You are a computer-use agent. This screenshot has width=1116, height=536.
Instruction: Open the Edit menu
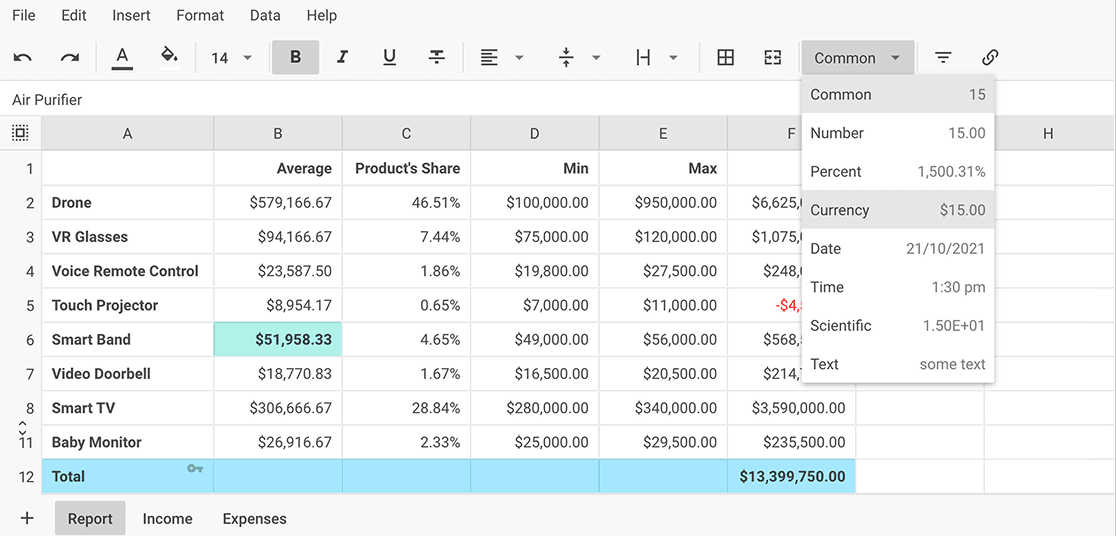[74, 15]
